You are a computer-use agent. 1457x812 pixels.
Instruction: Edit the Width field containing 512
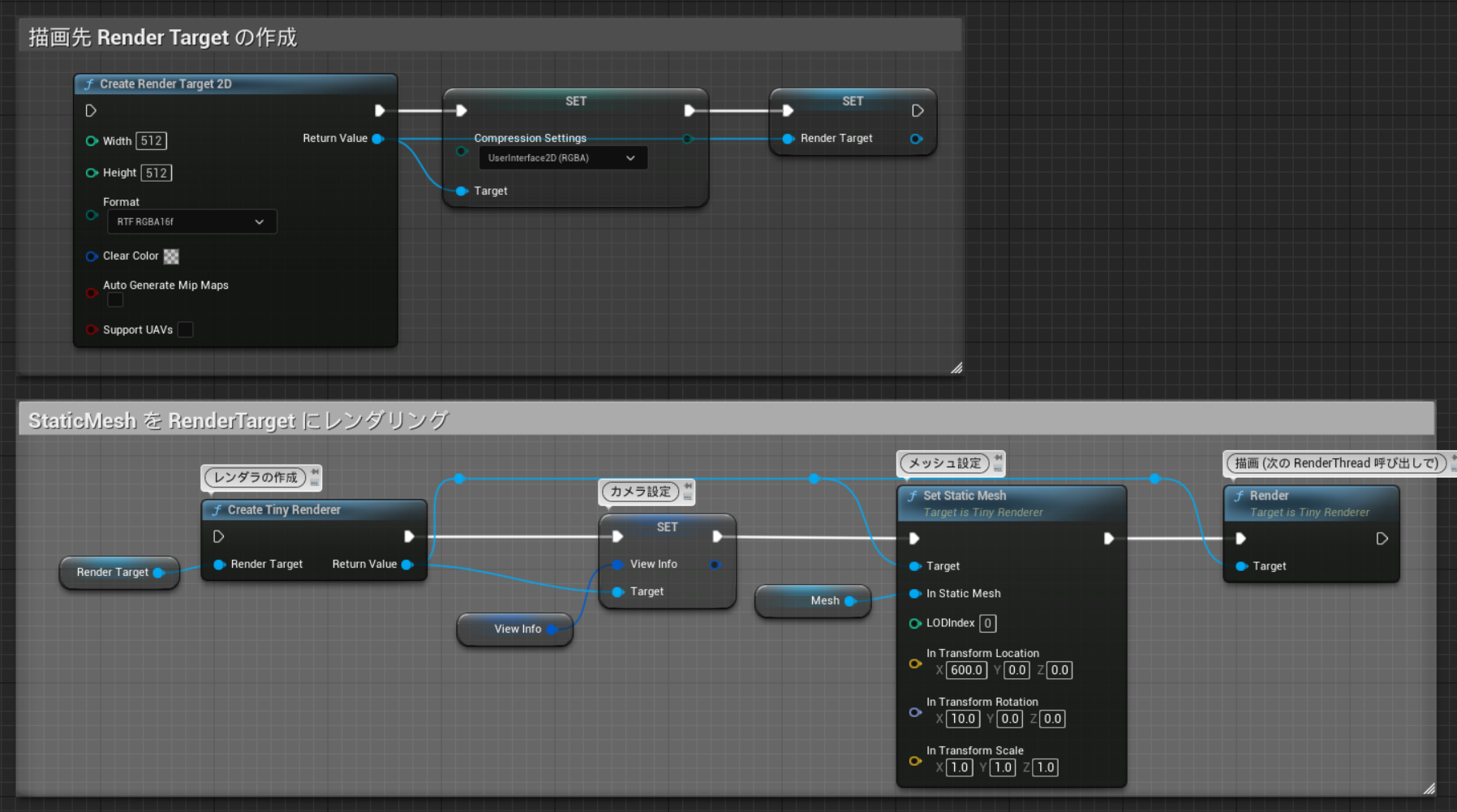(x=151, y=140)
